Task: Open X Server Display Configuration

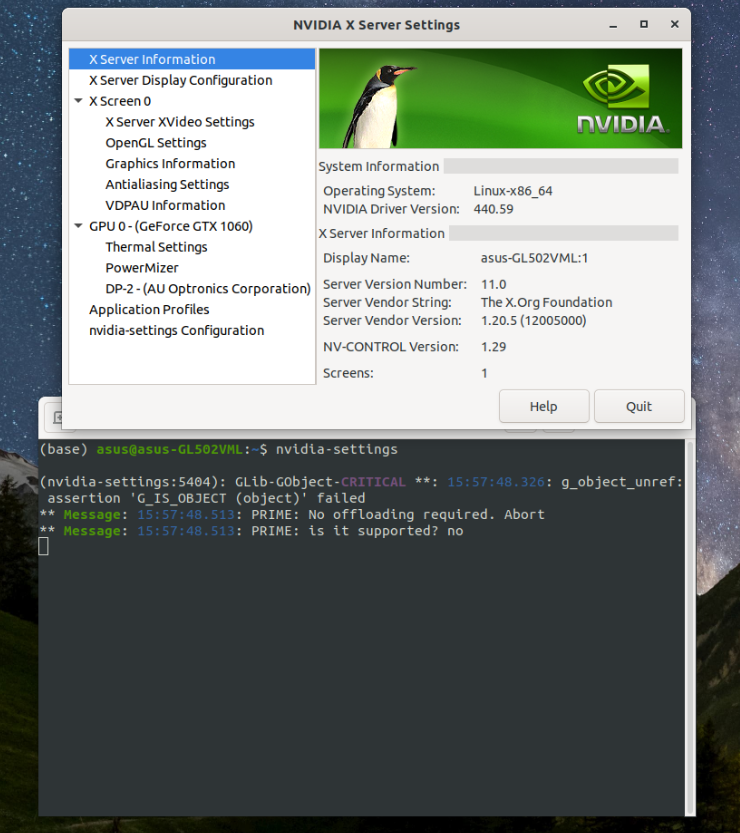Action: click(181, 80)
